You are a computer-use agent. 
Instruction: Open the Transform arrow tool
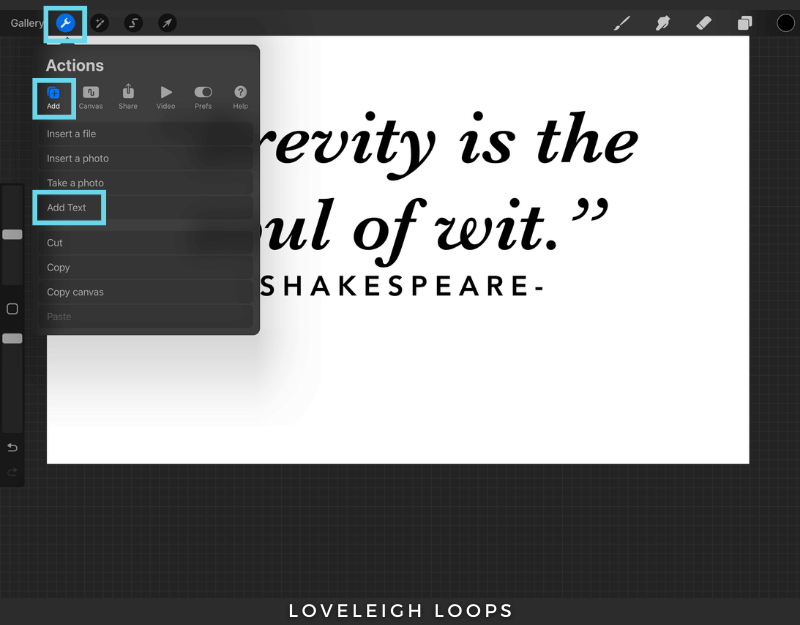coord(167,22)
